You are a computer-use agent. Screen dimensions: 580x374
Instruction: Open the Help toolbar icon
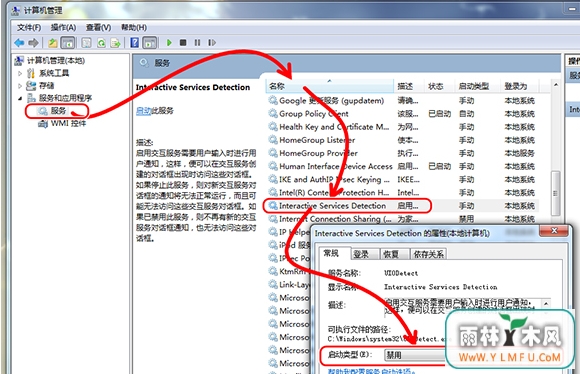[135, 43]
